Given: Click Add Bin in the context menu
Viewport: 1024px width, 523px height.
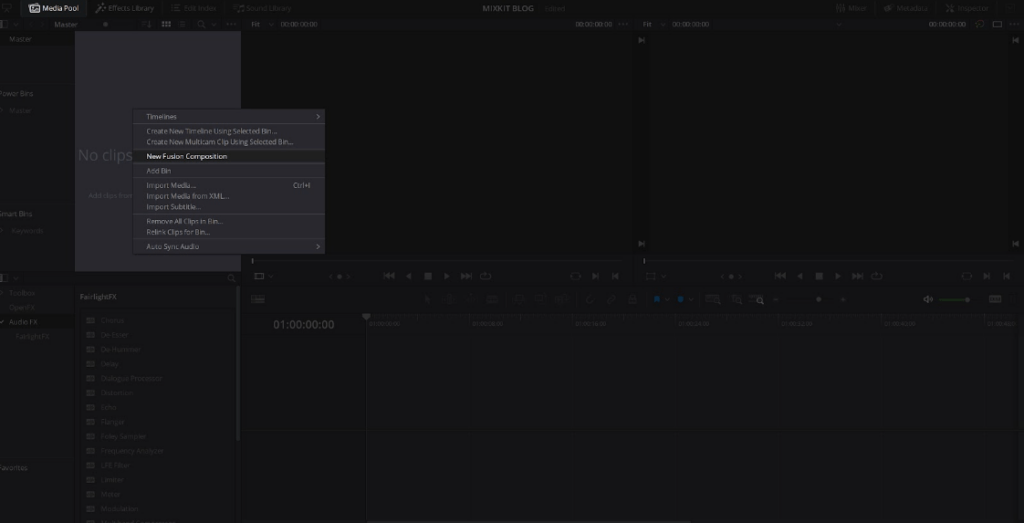Looking at the screenshot, I should point(159,171).
